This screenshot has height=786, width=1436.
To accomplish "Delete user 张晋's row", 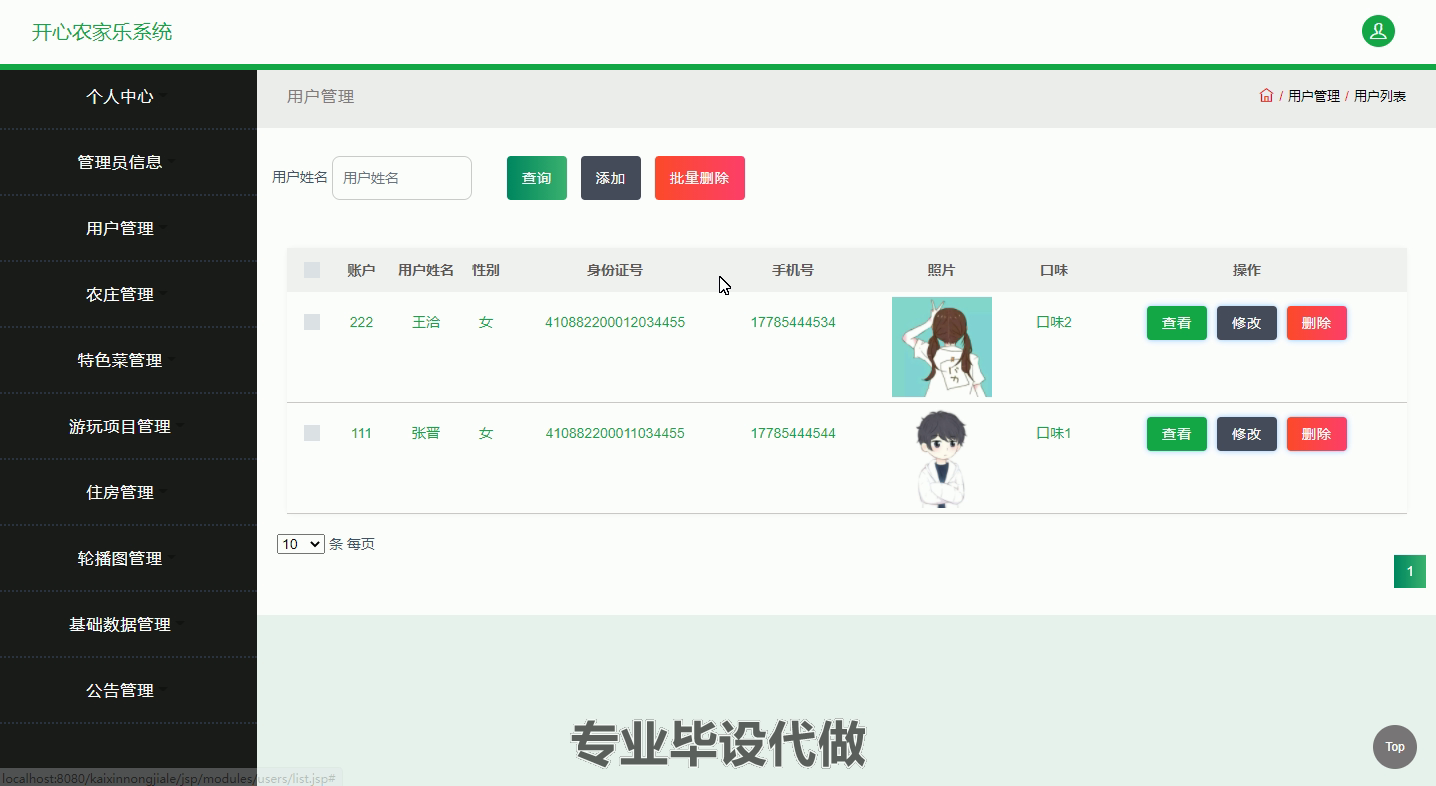I will tap(1317, 434).
